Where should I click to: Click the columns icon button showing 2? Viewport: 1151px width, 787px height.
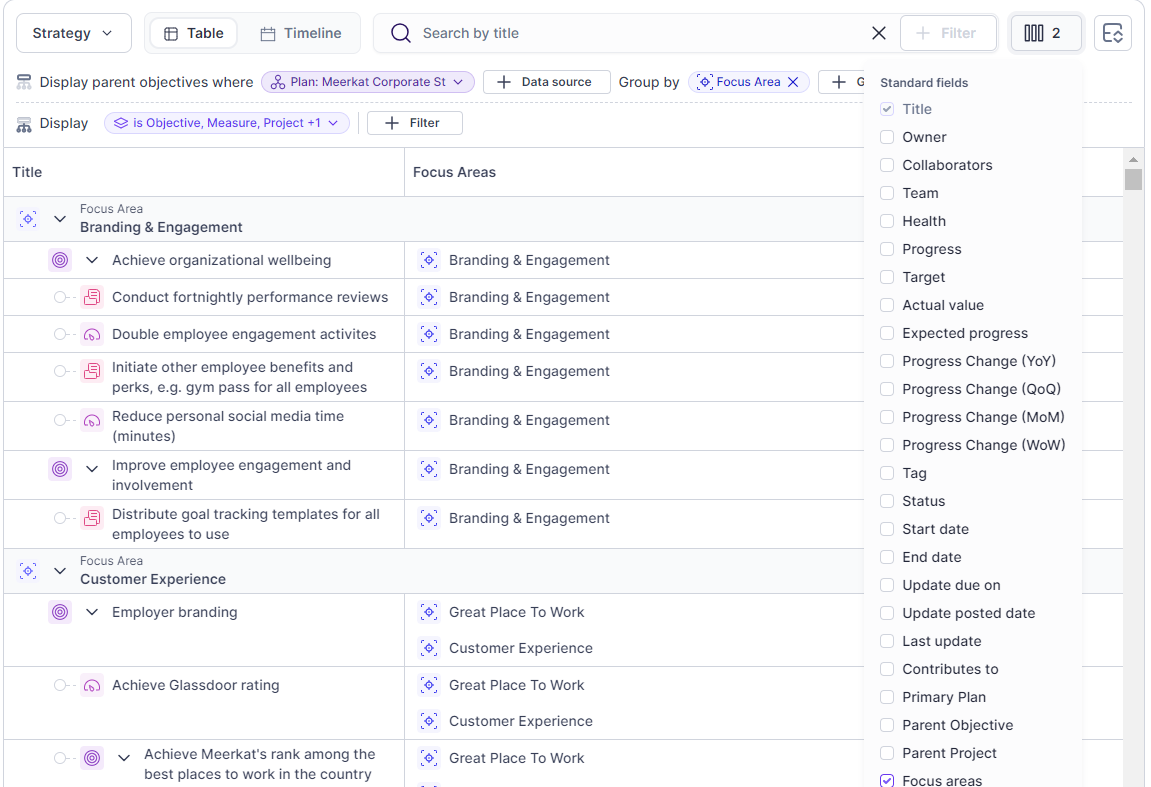coord(1045,33)
